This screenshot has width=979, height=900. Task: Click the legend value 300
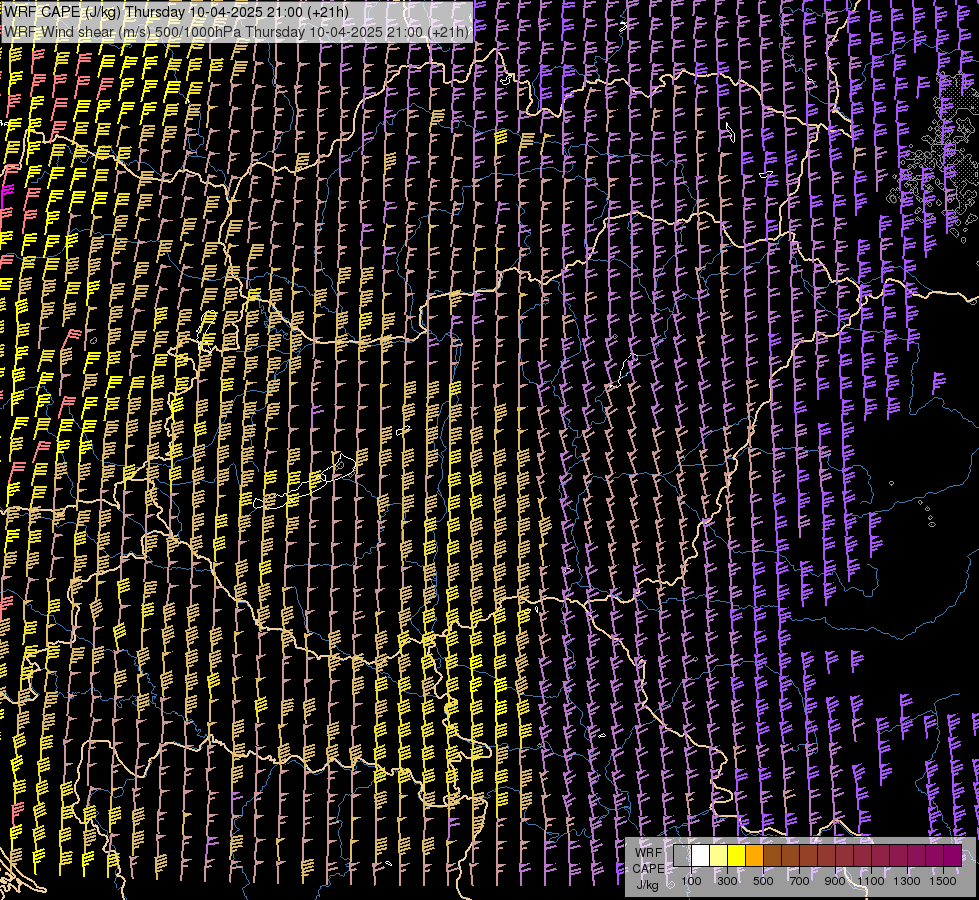tap(727, 881)
